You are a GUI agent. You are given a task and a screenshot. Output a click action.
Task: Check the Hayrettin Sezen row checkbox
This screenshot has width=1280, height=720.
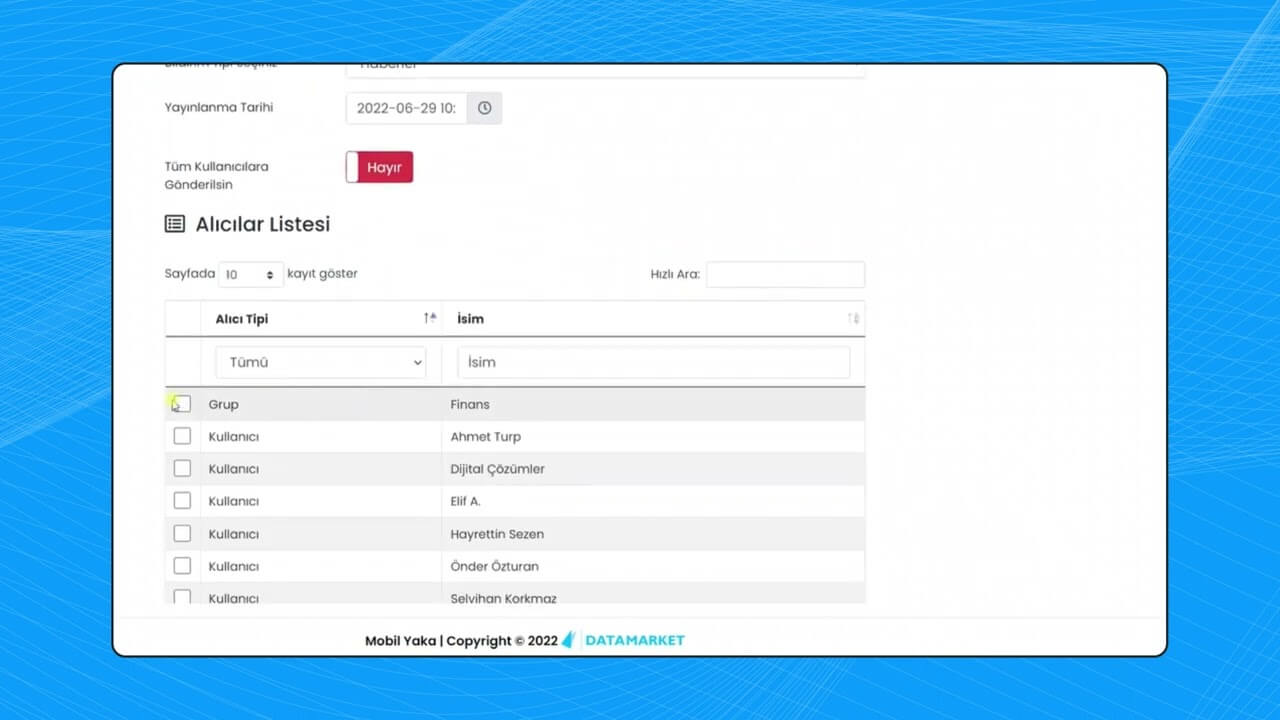182,533
